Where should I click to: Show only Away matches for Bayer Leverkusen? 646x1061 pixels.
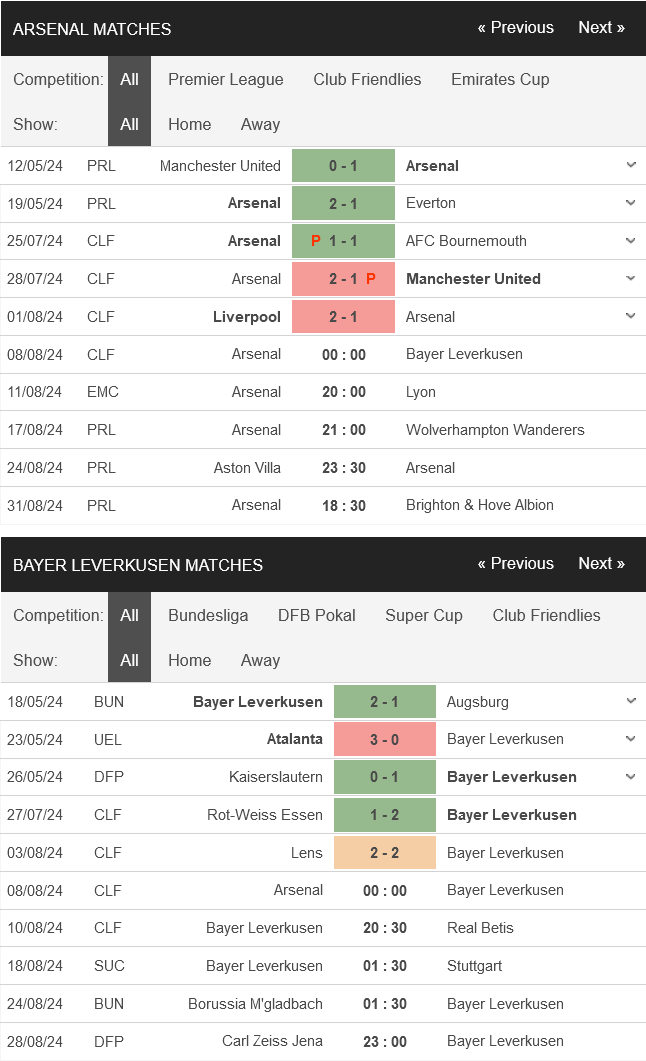tap(260, 660)
